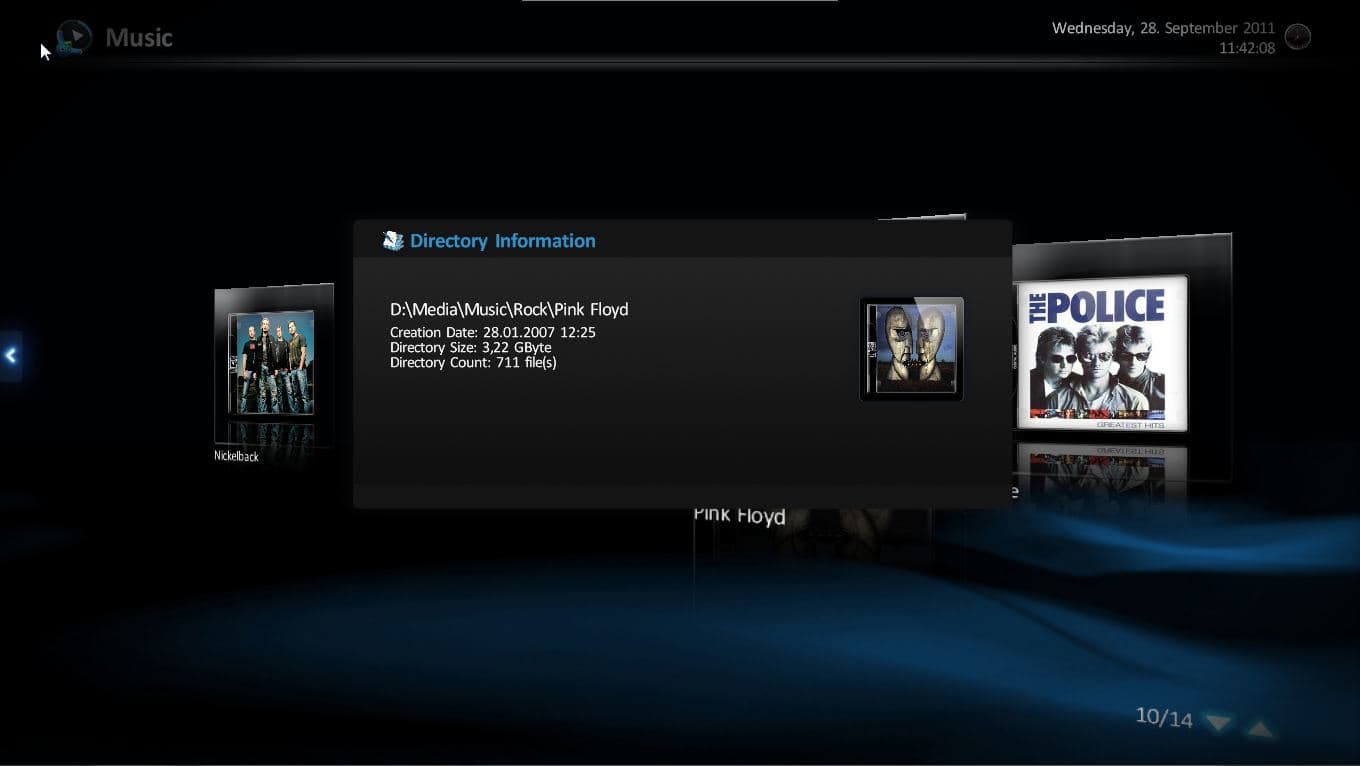Click Directory Size: 3,22 GByte line
The height and width of the screenshot is (766, 1360).
(471, 347)
